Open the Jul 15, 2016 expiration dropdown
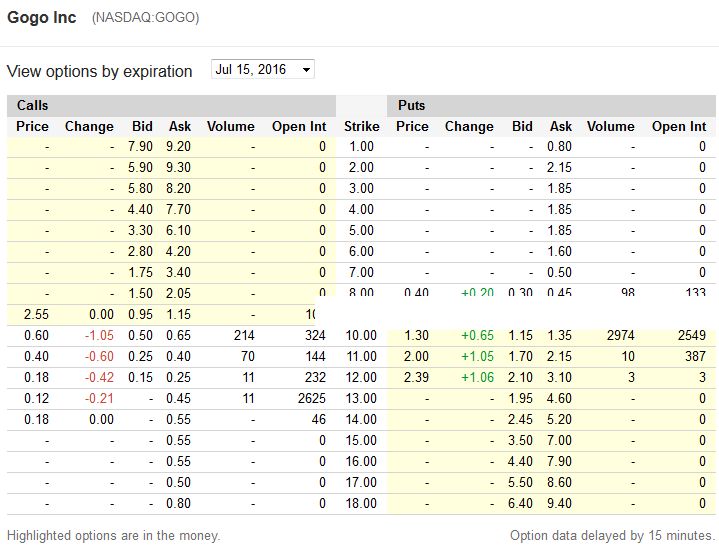The width and height of the screenshot is (719, 548). (x=263, y=69)
